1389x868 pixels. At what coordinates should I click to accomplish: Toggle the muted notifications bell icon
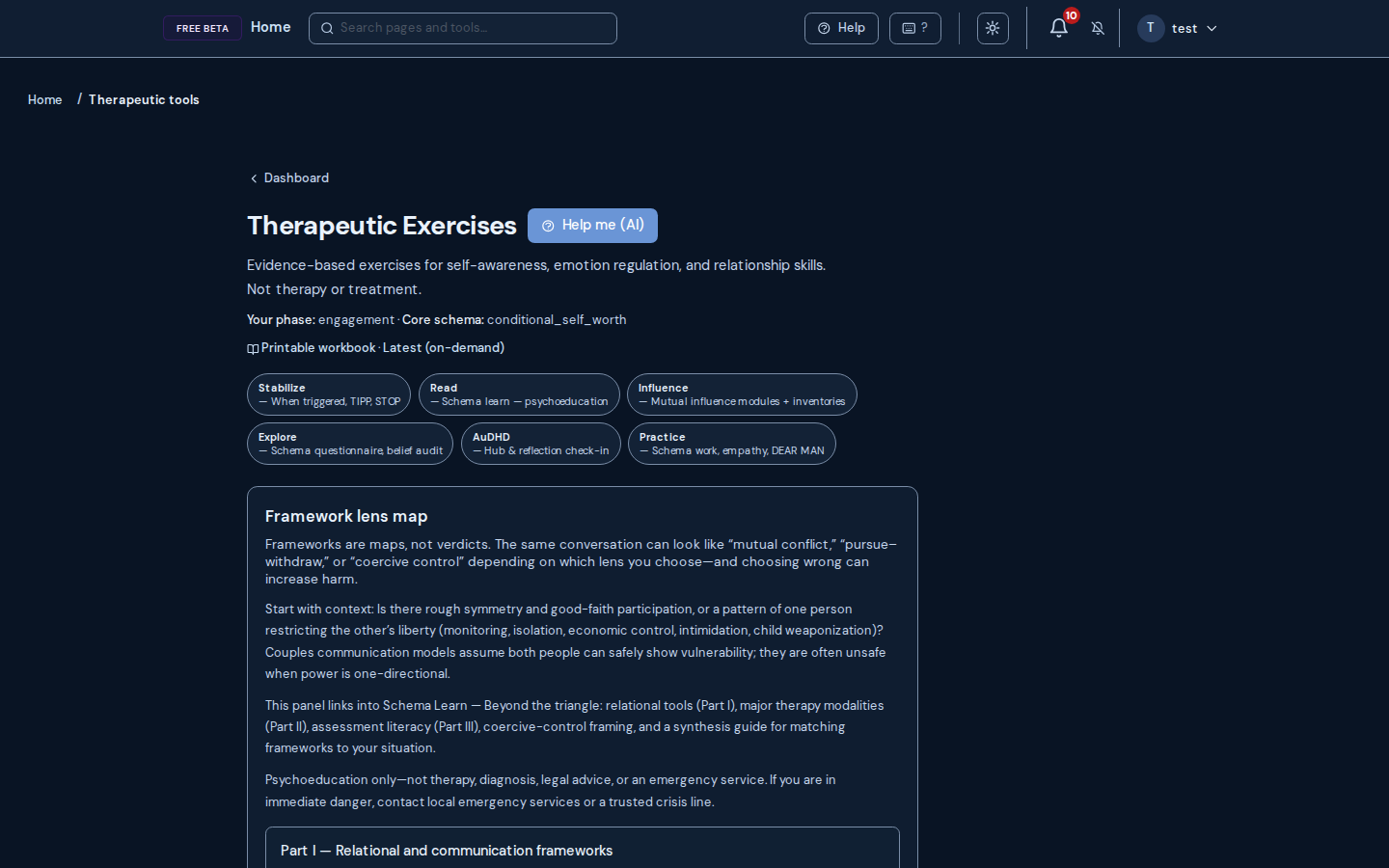(1098, 28)
